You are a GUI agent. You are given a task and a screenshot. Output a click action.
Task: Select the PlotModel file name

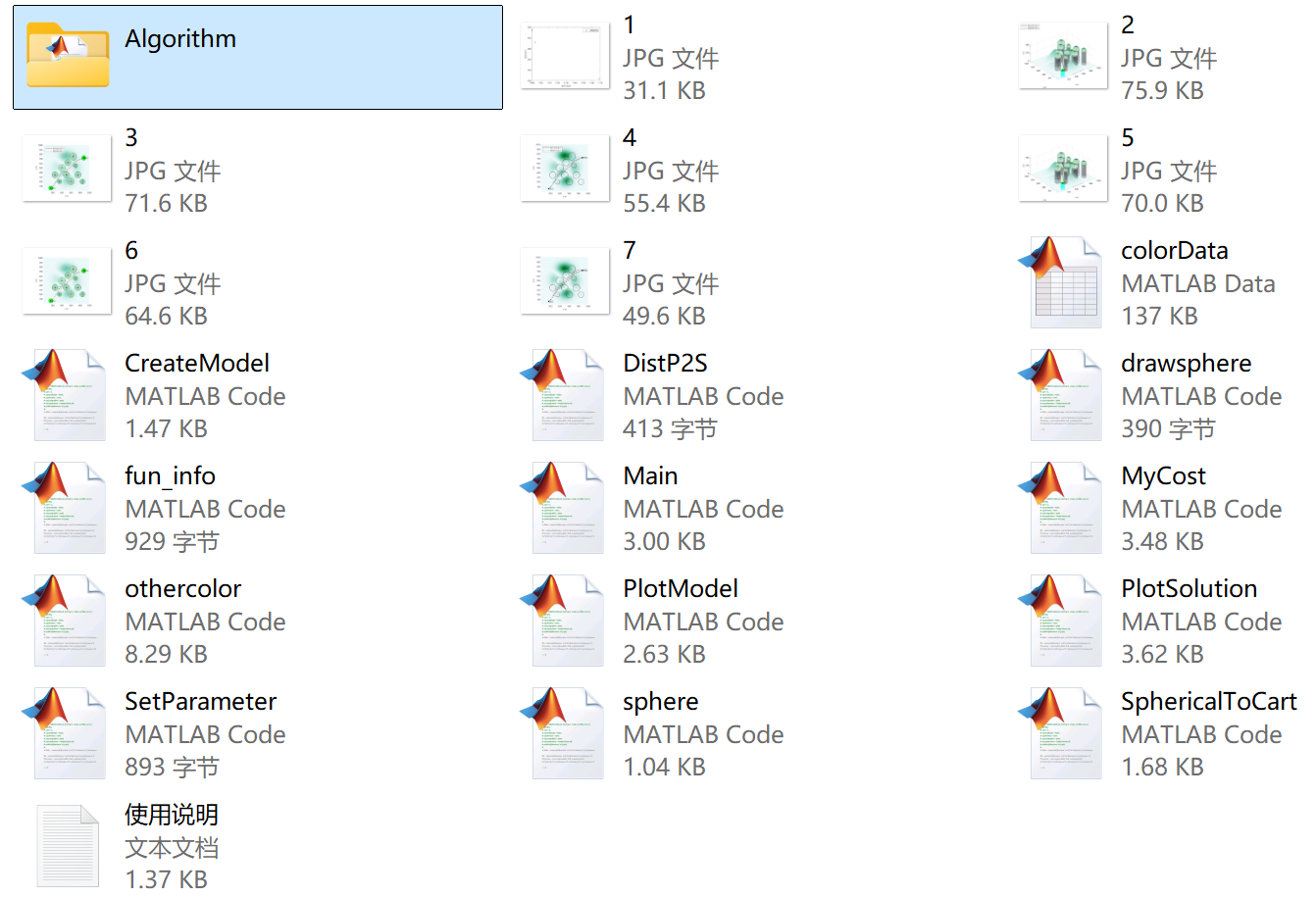(680, 589)
